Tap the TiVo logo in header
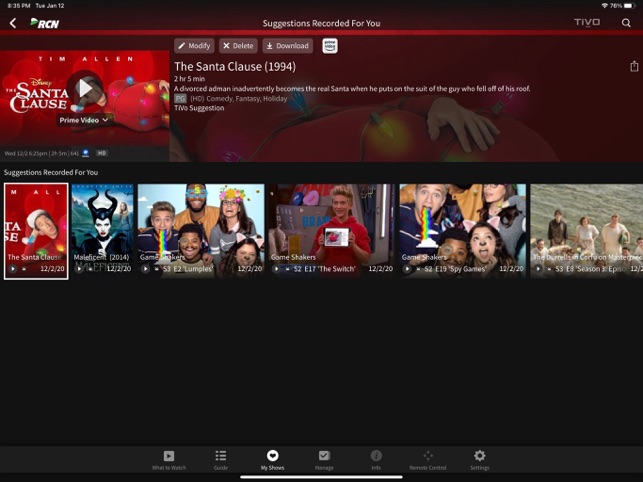Image resolution: width=643 pixels, height=482 pixels. click(587, 22)
